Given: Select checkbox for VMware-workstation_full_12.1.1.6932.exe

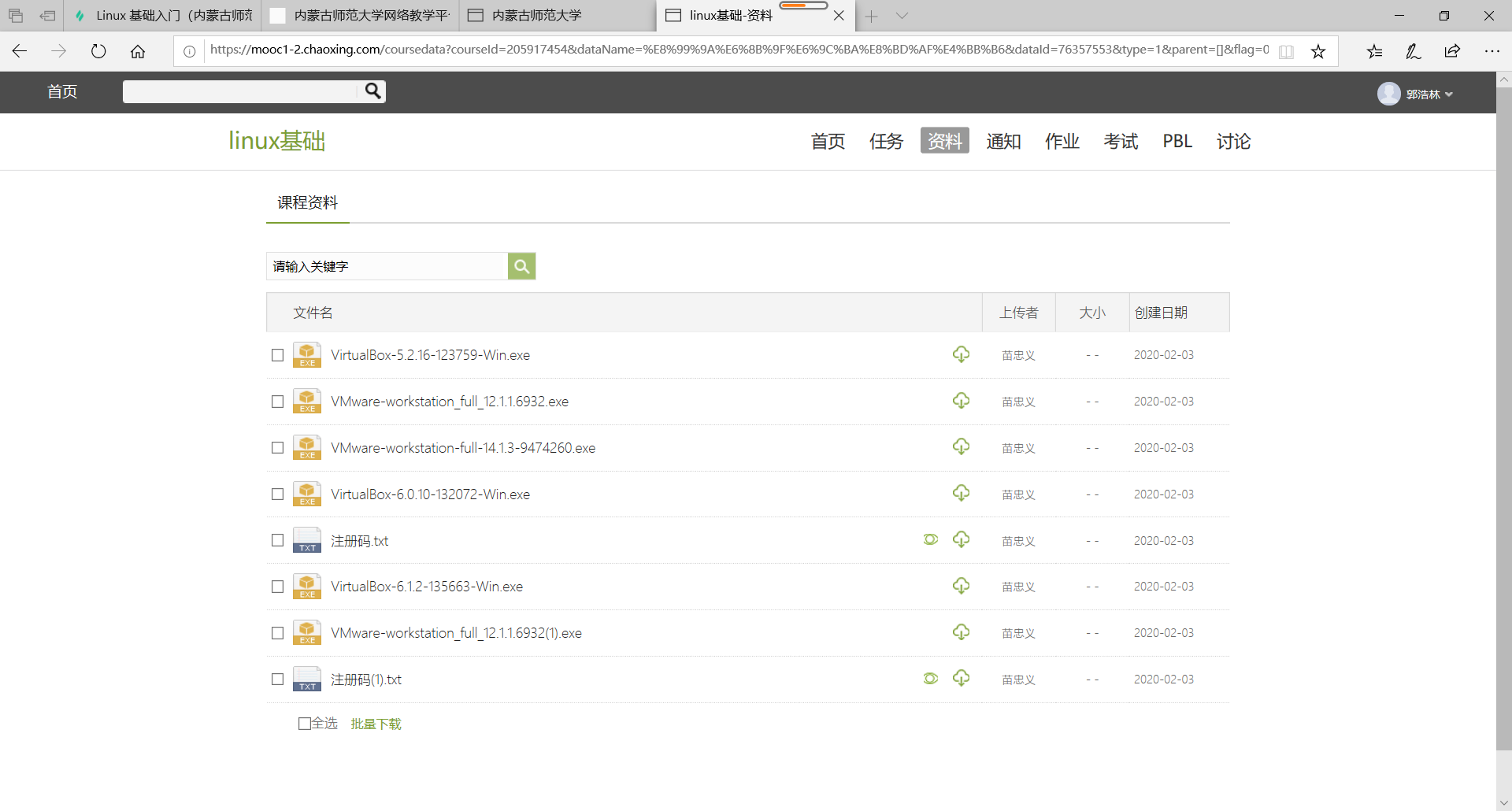Looking at the screenshot, I should (x=277, y=402).
